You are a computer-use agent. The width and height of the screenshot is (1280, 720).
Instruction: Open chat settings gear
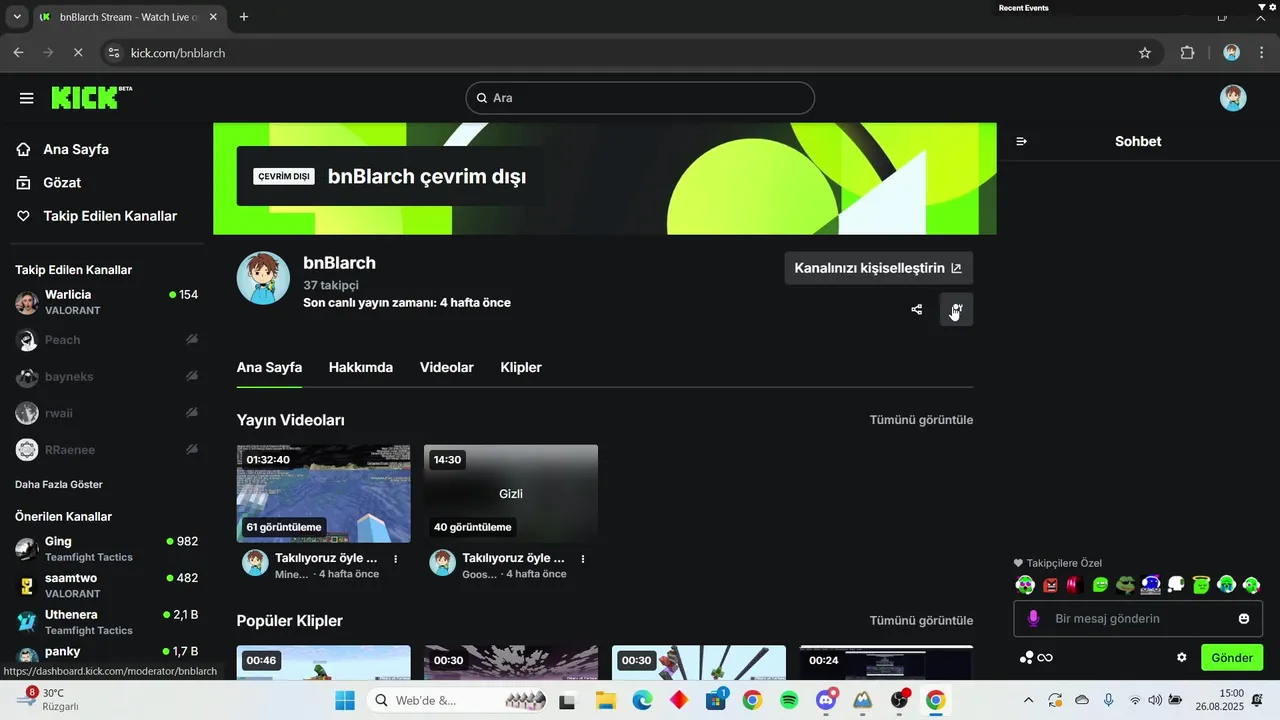pos(1182,658)
